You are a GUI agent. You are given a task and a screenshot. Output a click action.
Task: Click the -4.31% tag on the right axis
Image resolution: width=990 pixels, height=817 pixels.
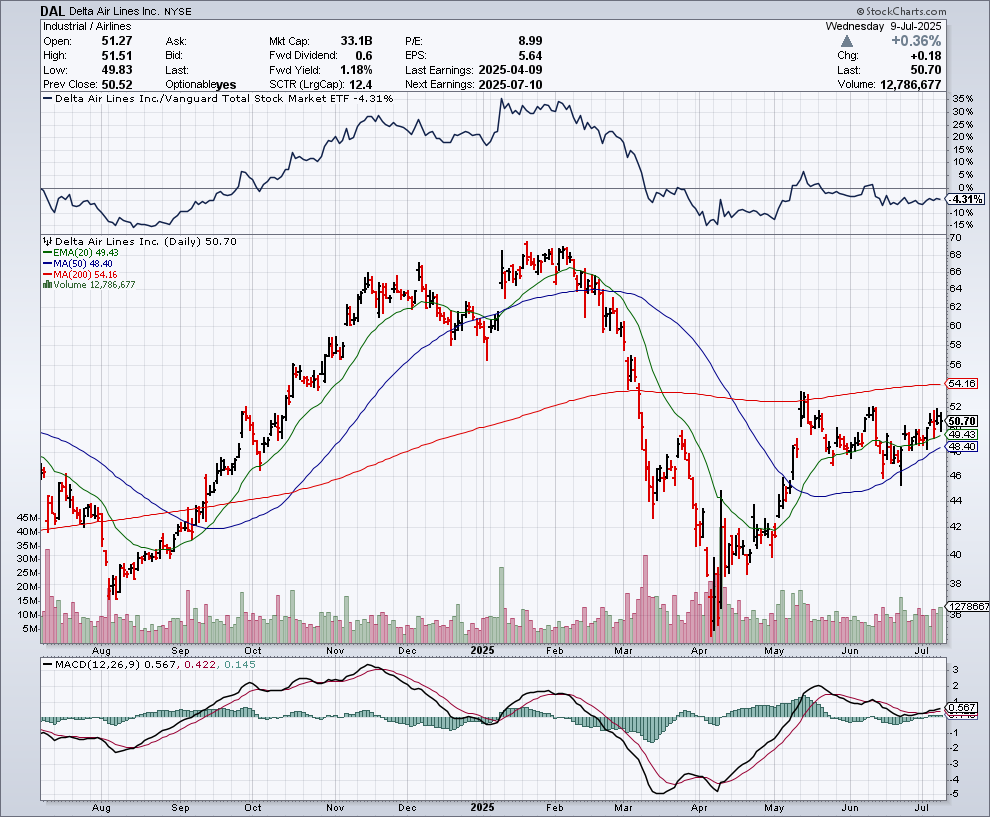[x=965, y=200]
